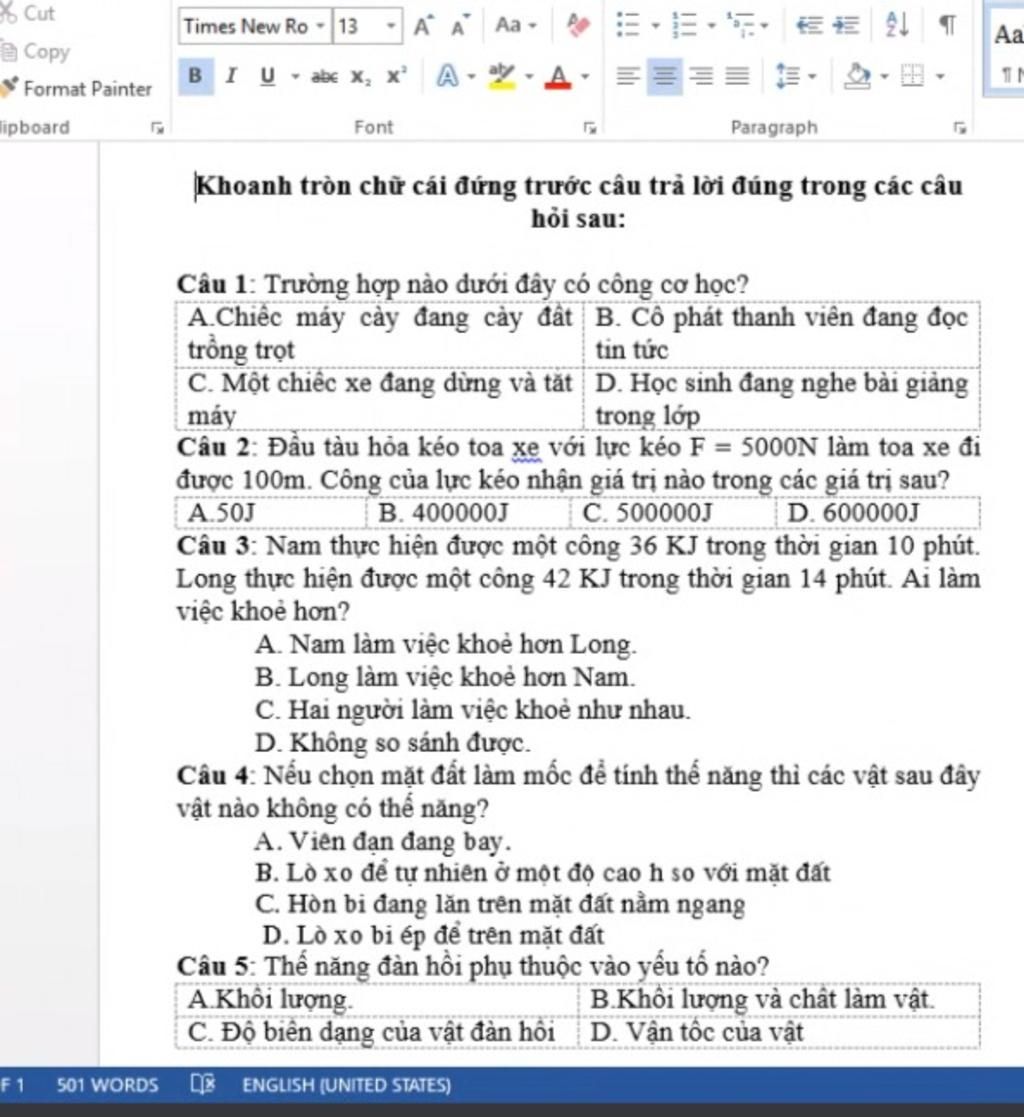Open Clipboard dialog launcher

click(x=157, y=128)
